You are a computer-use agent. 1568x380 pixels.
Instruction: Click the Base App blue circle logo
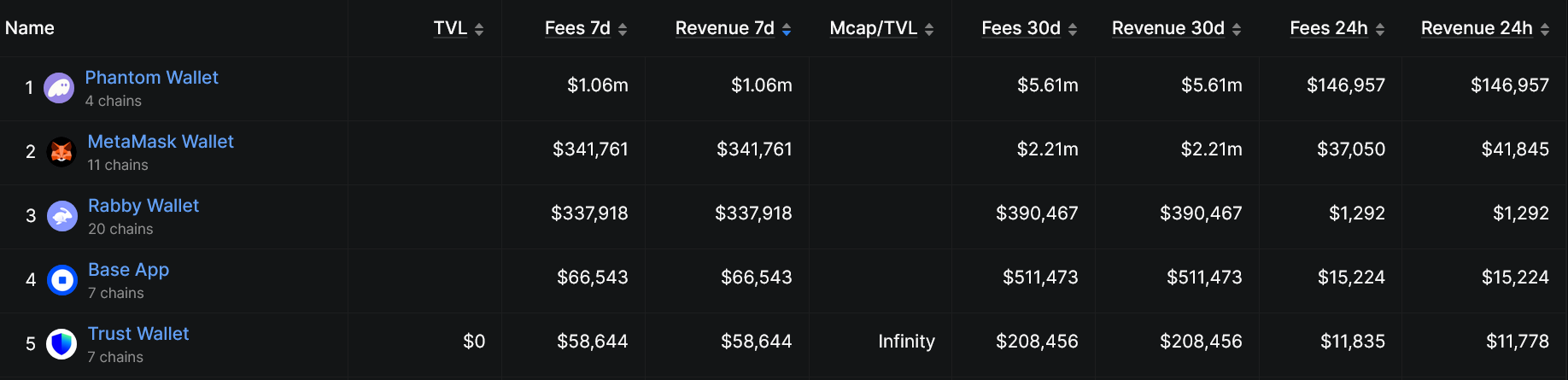61,280
